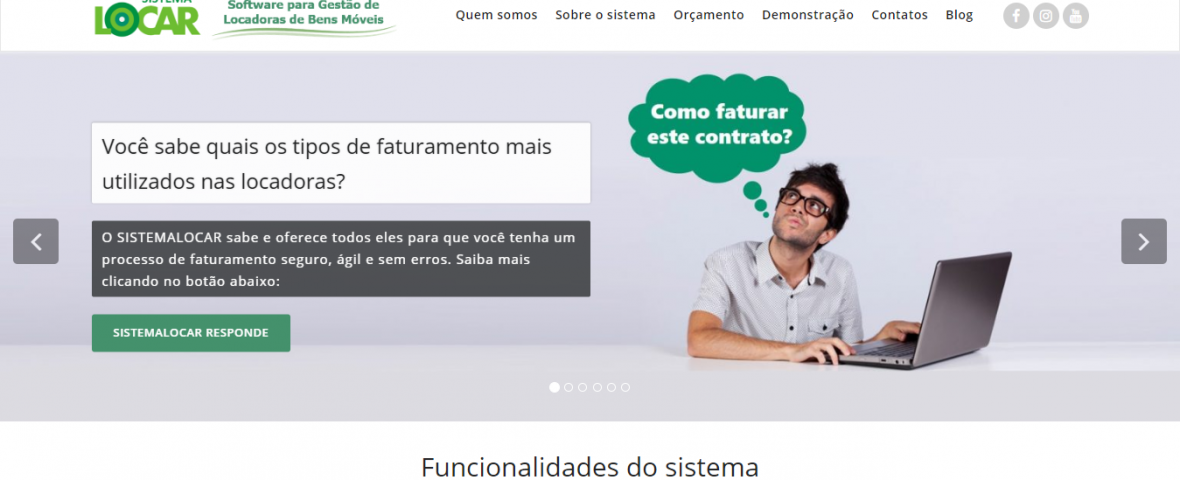Open the Sobre o sistema menu item
This screenshot has height=480, width=1180.
[x=605, y=15]
